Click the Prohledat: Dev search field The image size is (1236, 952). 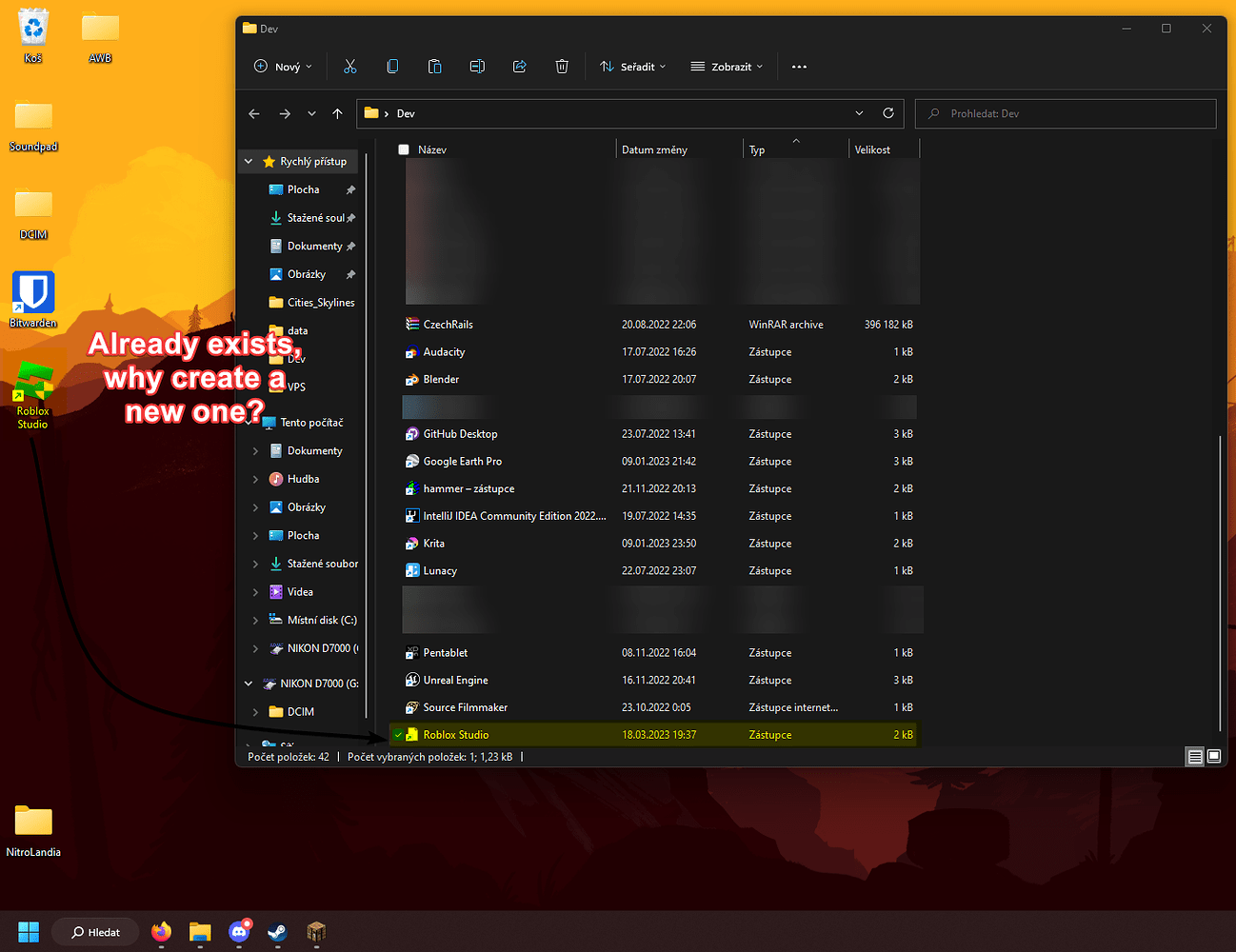[x=1065, y=113]
